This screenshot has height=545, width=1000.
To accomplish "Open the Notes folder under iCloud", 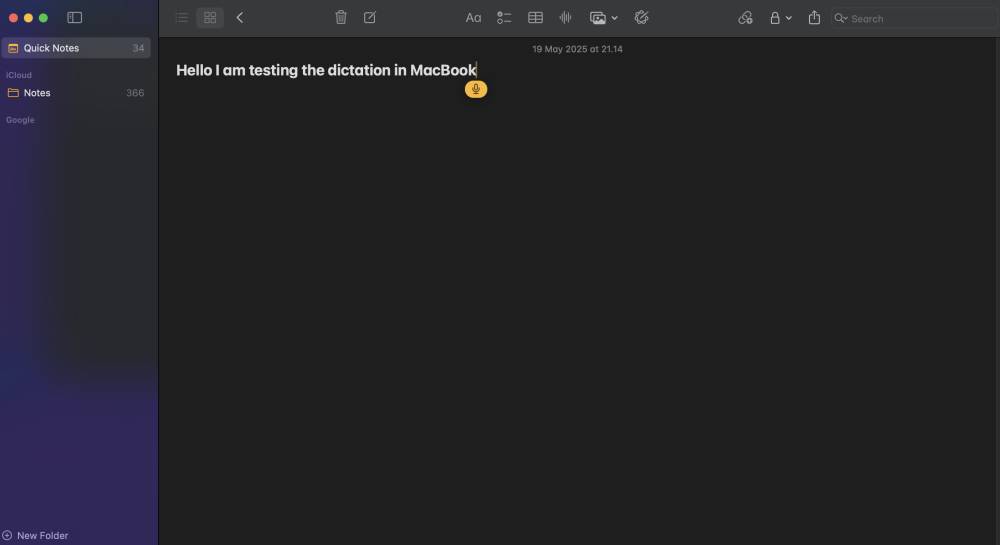I will 76,92.
